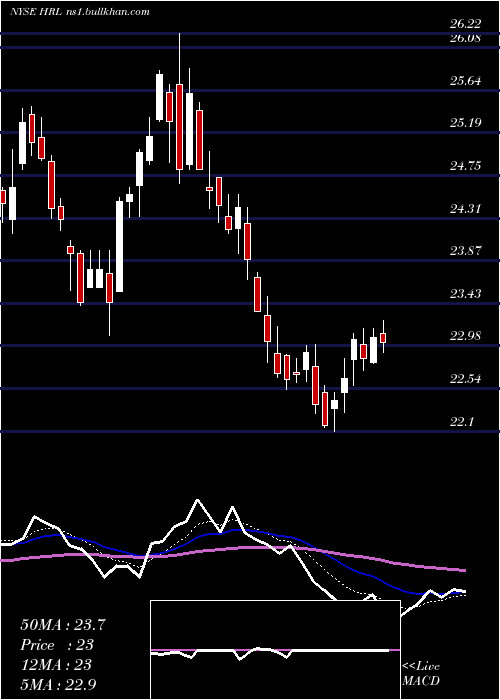Click the tallest red candle near the 26.22 peak
The height and width of the screenshot is (700, 500).
pos(179,126)
